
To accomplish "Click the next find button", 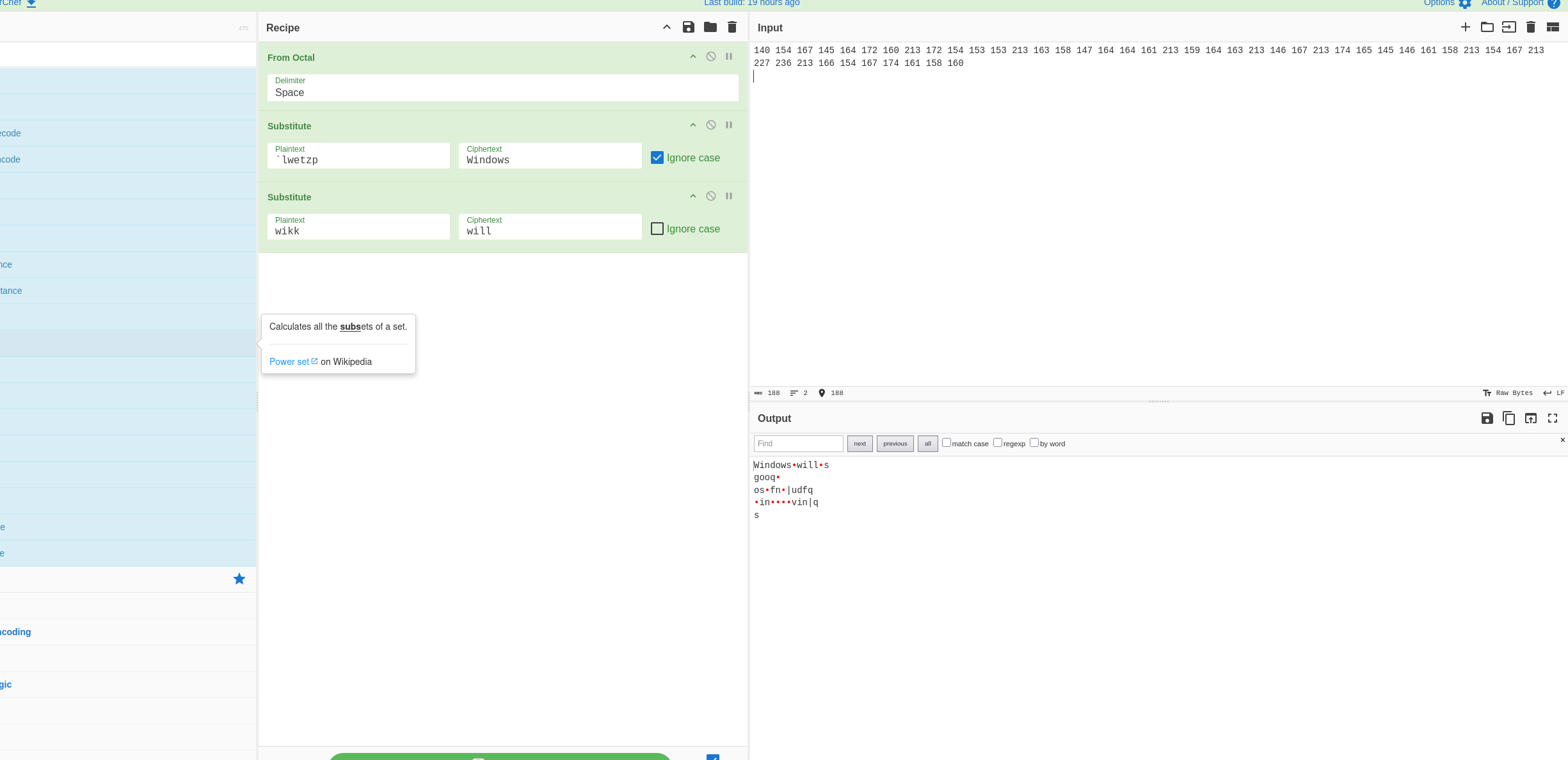I will [860, 444].
